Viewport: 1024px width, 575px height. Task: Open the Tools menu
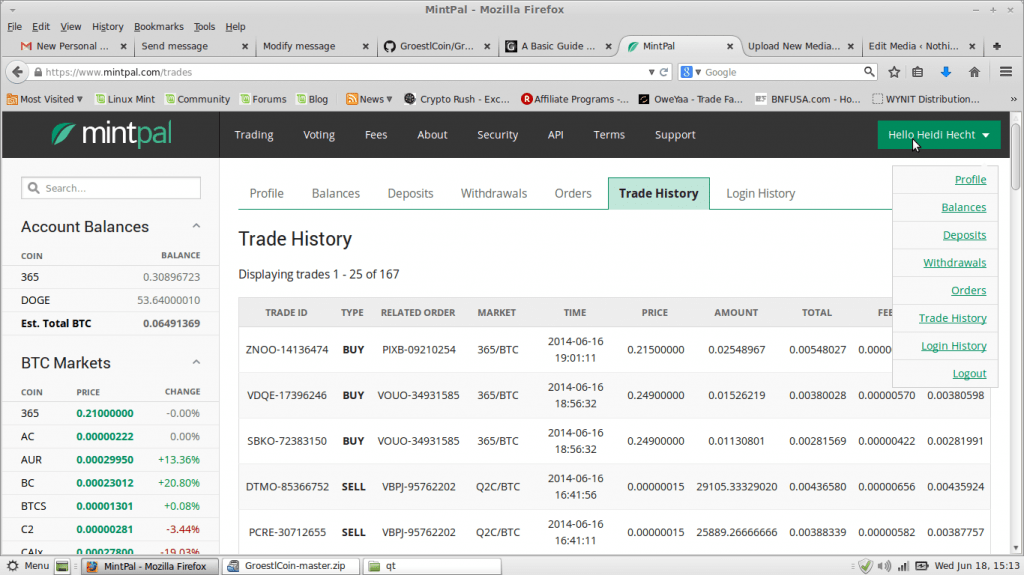[x=204, y=27]
